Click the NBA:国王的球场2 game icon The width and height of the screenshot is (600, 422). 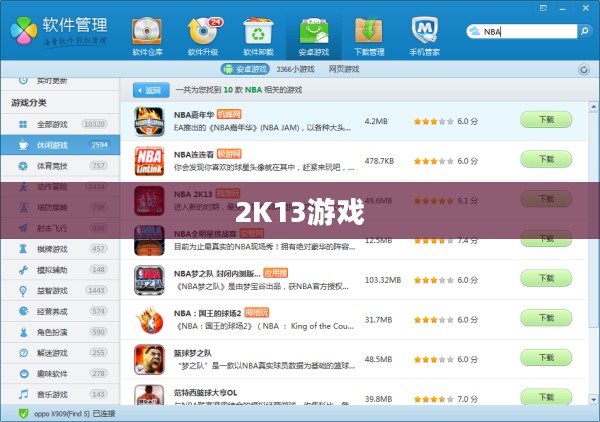click(149, 320)
